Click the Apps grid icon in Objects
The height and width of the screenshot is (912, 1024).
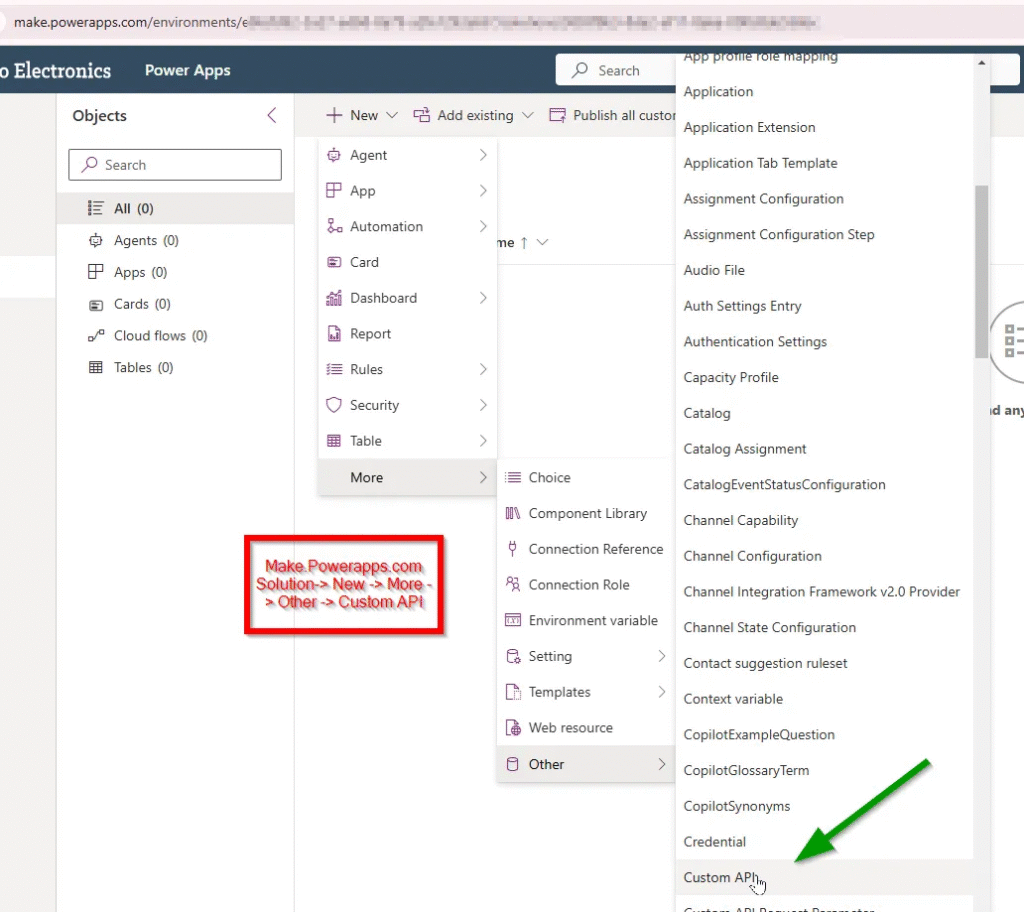(x=95, y=272)
